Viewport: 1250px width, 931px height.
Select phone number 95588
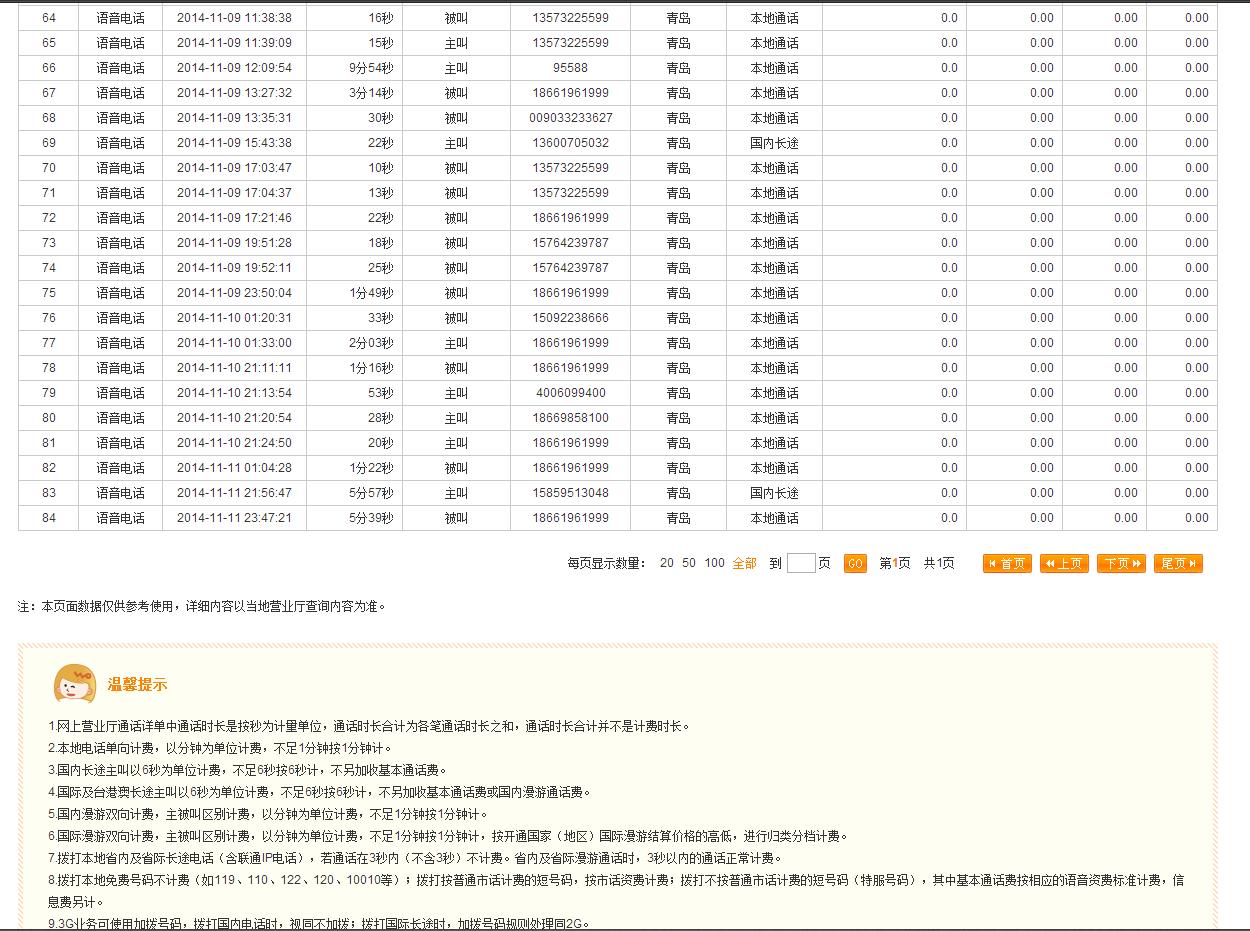[x=570, y=68]
